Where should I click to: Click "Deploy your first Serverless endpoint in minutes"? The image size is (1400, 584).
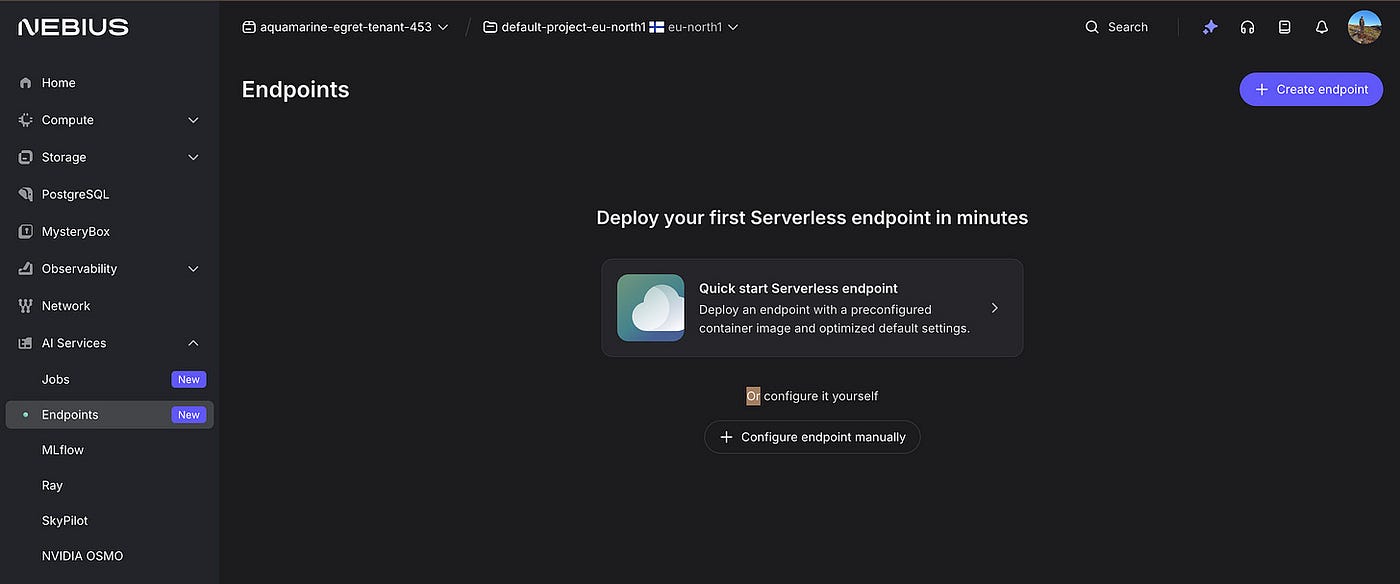coord(812,217)
